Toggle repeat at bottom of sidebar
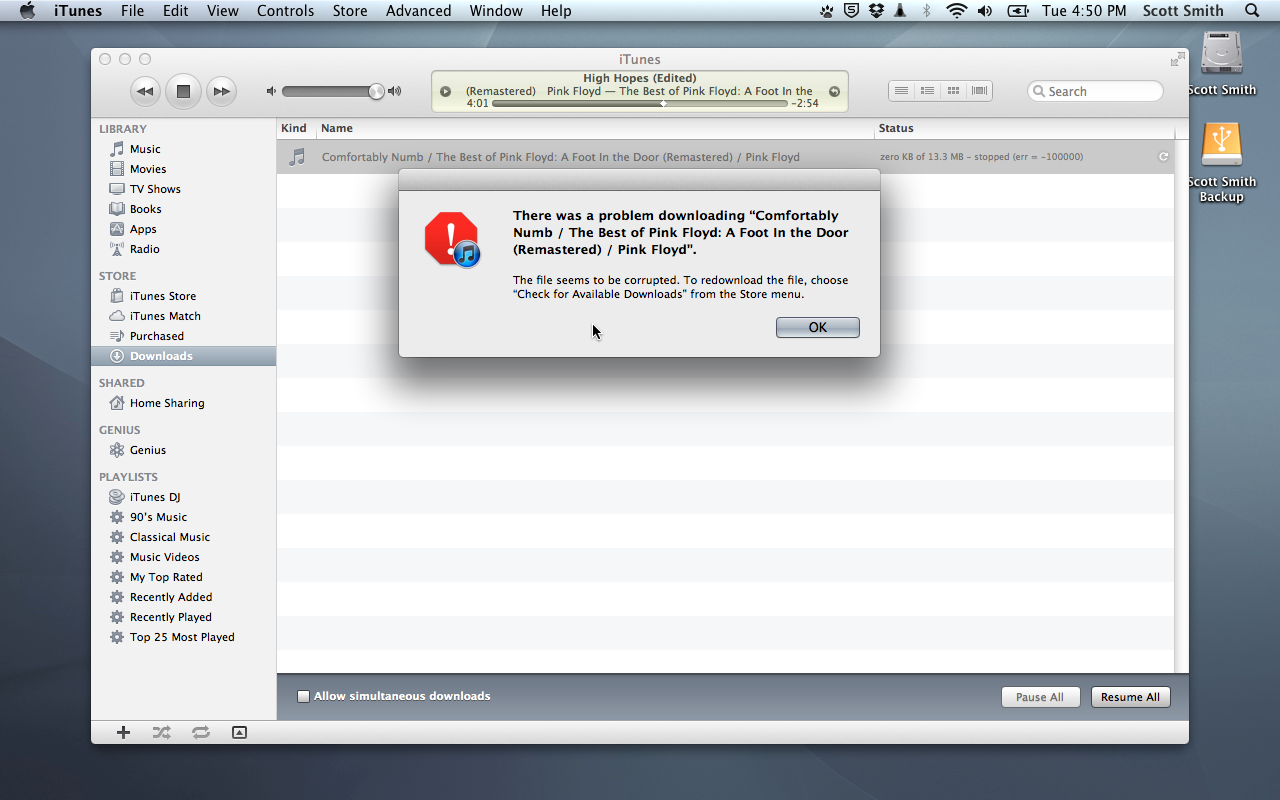The width and height of the screenshot is (1280, 800). coord(201,732)
